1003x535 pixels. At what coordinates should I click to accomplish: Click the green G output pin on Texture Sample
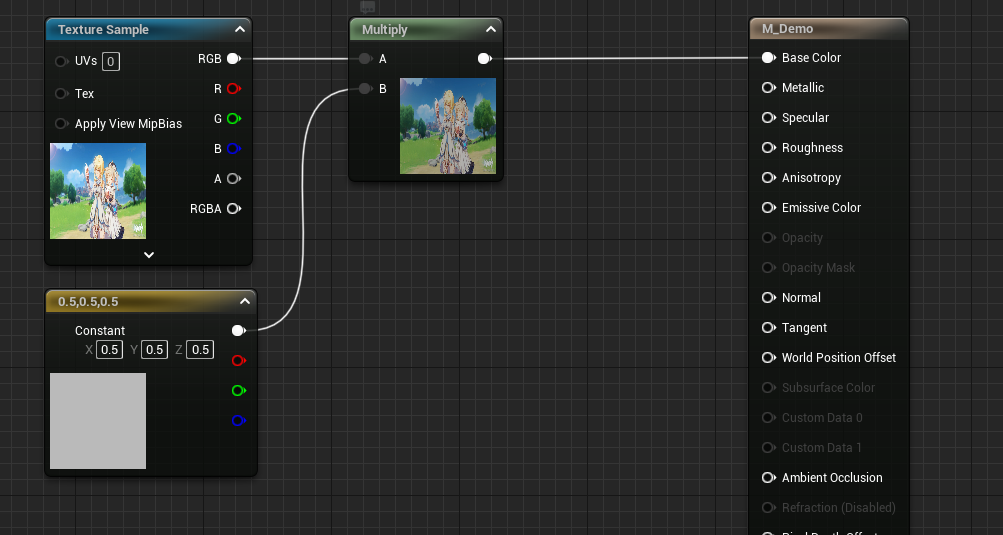(x=233, y=119)
